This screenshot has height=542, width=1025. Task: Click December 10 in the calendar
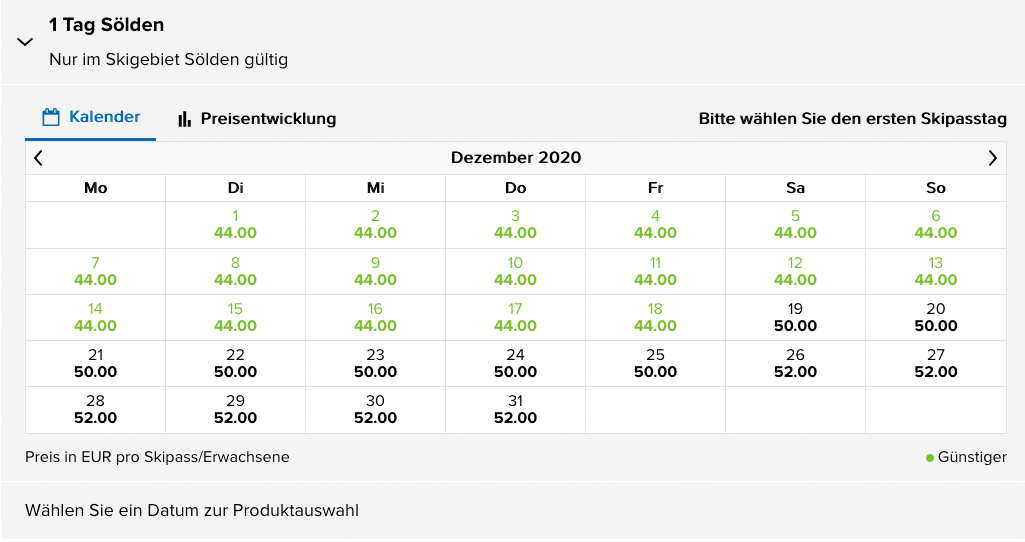pyautogui.click(x=516, y=271)
